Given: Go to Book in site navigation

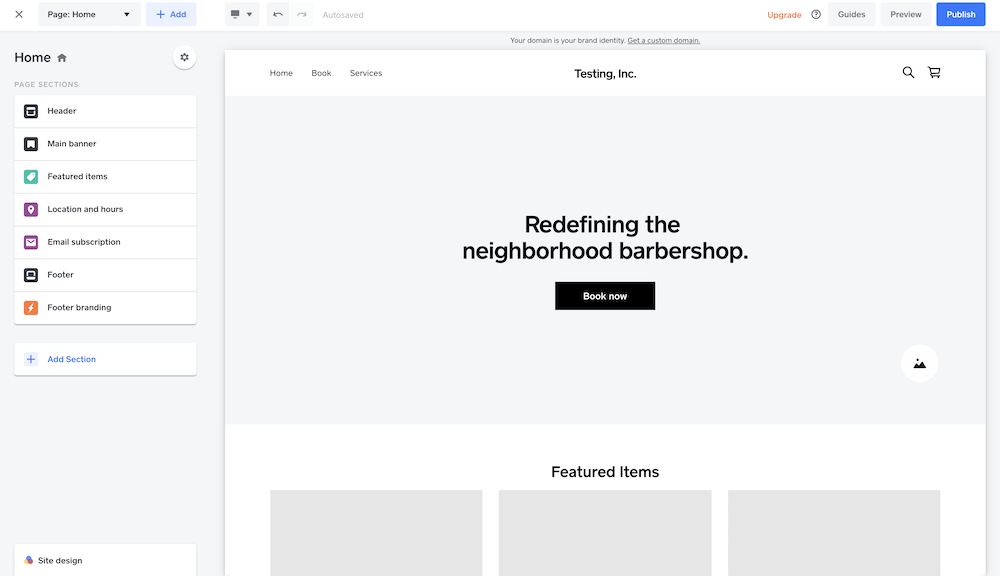Looking at the screenshot, I should 321,73.
